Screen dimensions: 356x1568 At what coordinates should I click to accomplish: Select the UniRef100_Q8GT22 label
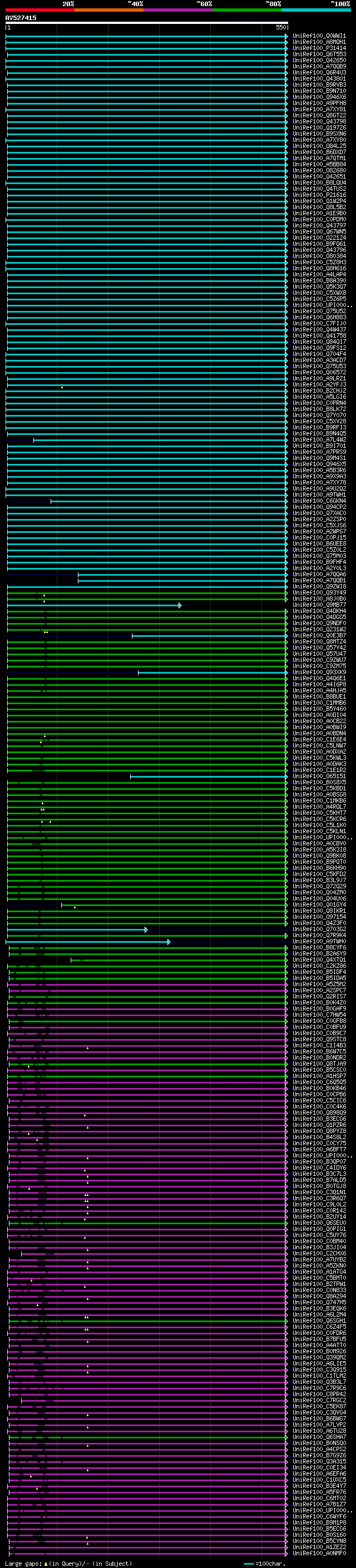pyautogui.click(x=319, y=115)
